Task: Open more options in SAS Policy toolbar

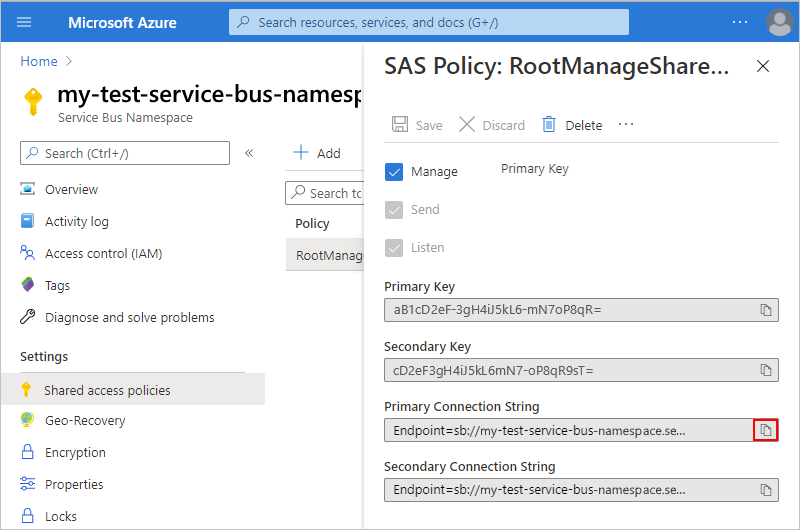Action: pos(626,125)
